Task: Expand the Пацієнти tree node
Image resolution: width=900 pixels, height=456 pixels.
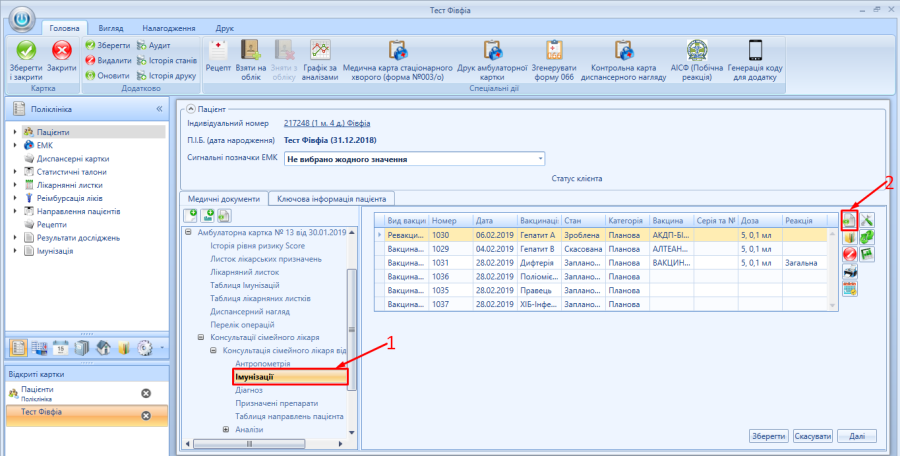Action: pos(15,132)
